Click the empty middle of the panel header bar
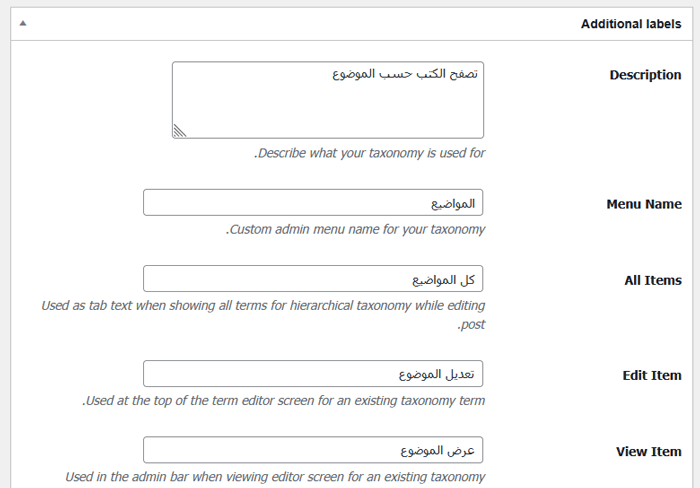Image resolution: width=700 pixels, height=488 pixels. pyautogui.click(x=300, y=24)
